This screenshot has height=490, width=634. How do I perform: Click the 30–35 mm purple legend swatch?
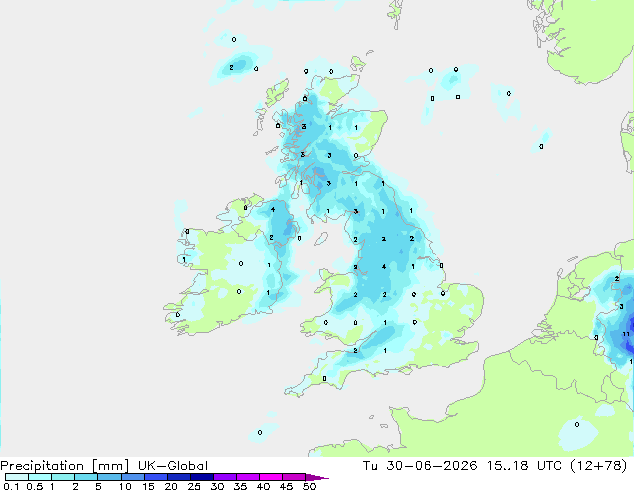click(x=224, y=477)
